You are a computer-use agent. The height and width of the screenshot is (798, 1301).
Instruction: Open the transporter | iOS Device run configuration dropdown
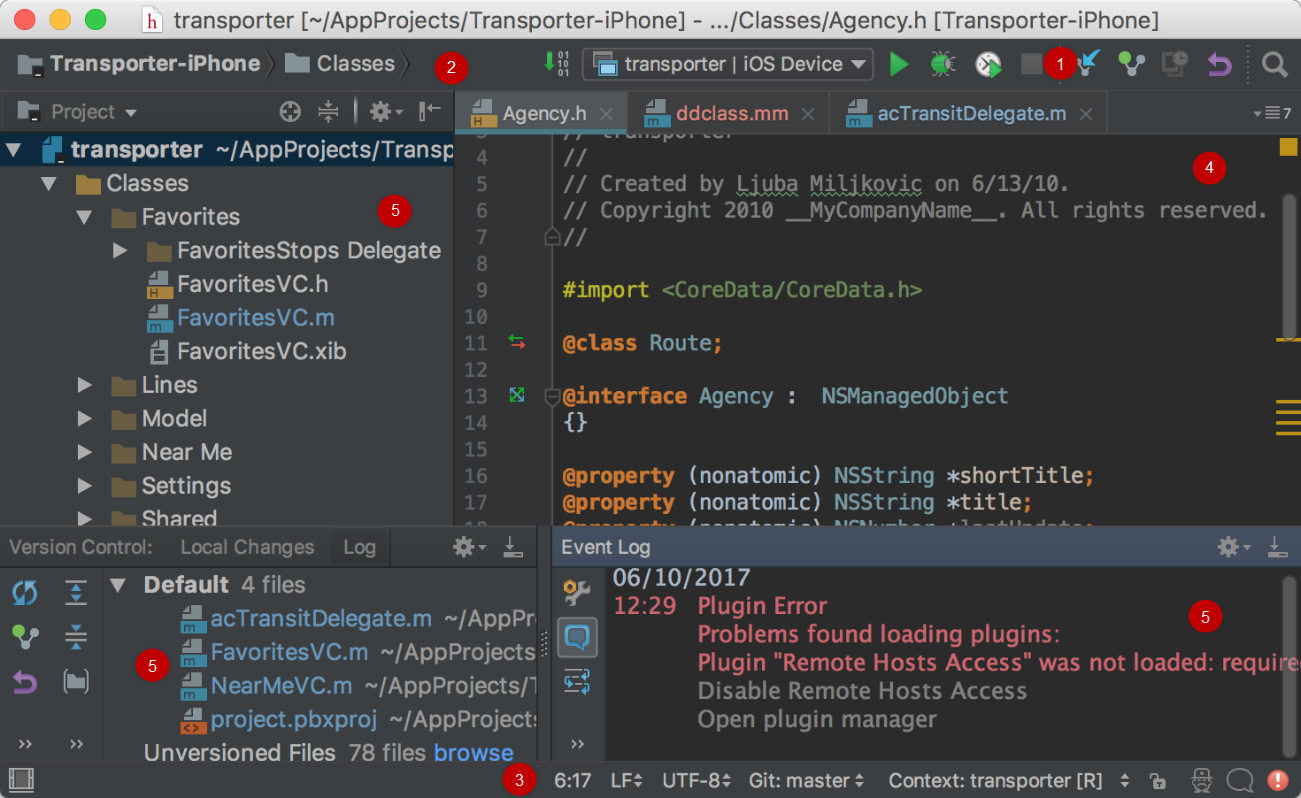728,65
